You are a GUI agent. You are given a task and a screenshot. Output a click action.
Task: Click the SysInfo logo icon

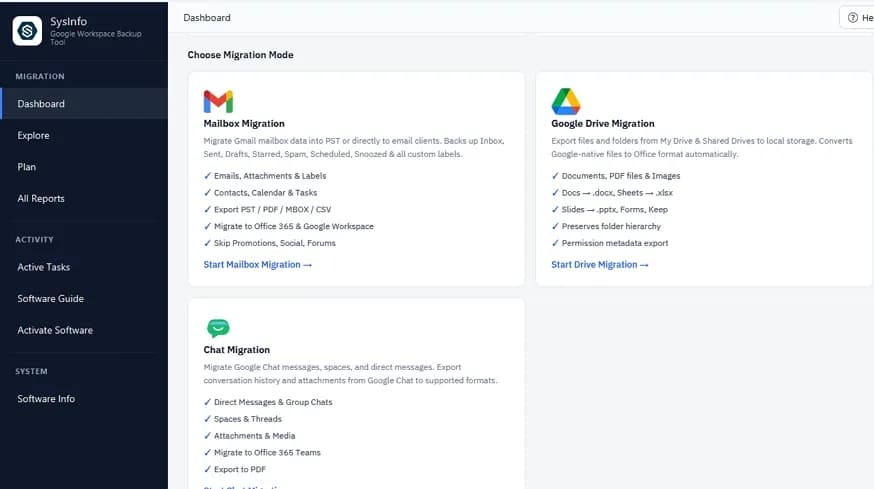coord(27,31)
